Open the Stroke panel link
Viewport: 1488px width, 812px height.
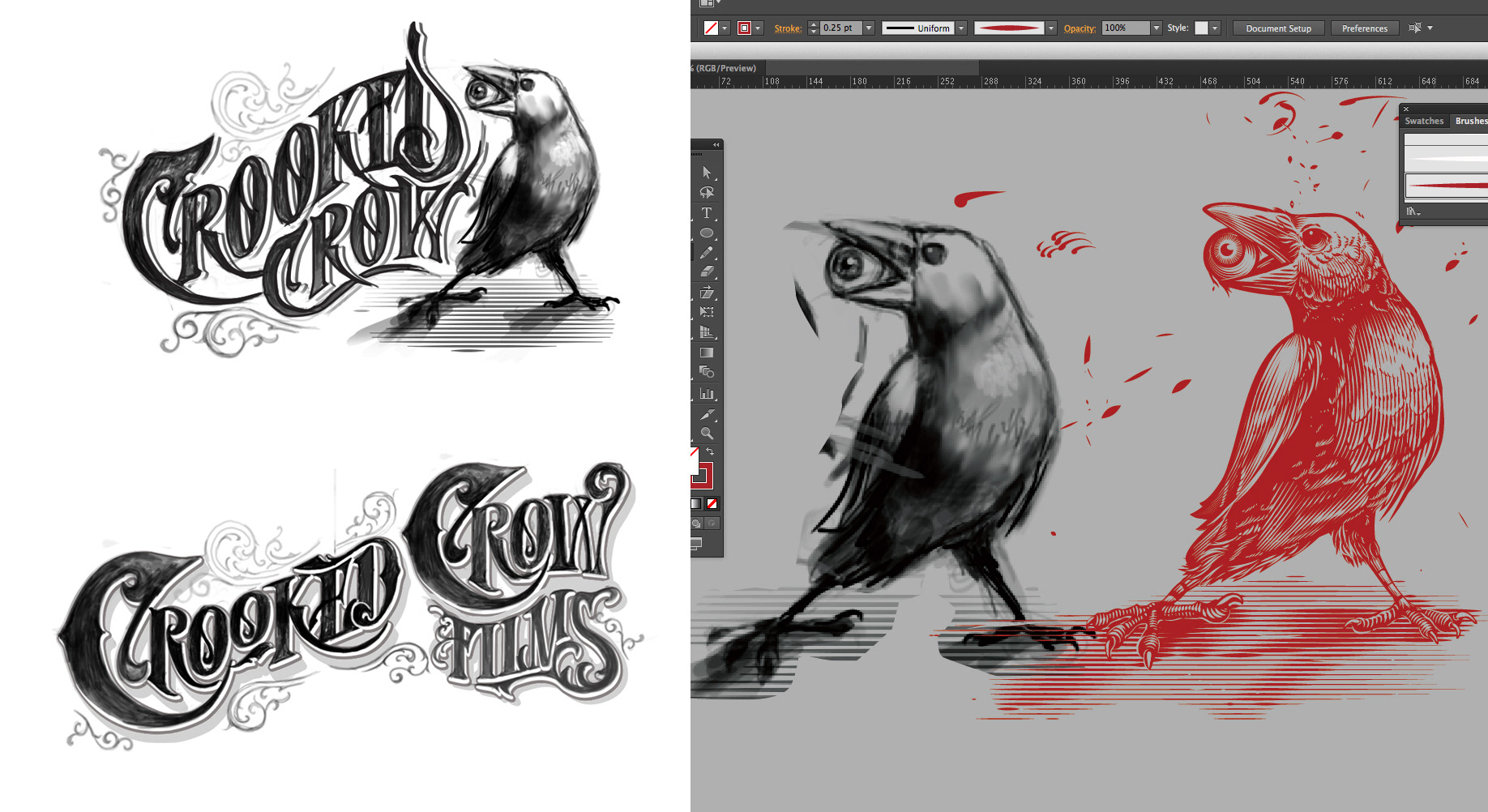coord(788,28)
